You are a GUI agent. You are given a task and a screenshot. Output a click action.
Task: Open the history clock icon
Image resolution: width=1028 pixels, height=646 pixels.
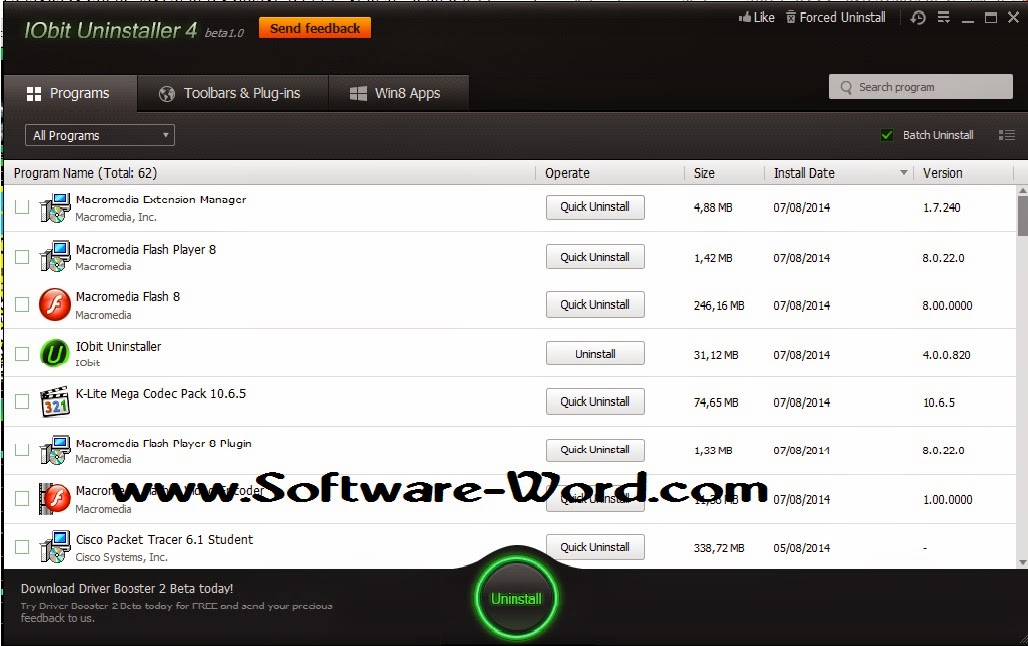click(x=918, y=18)
